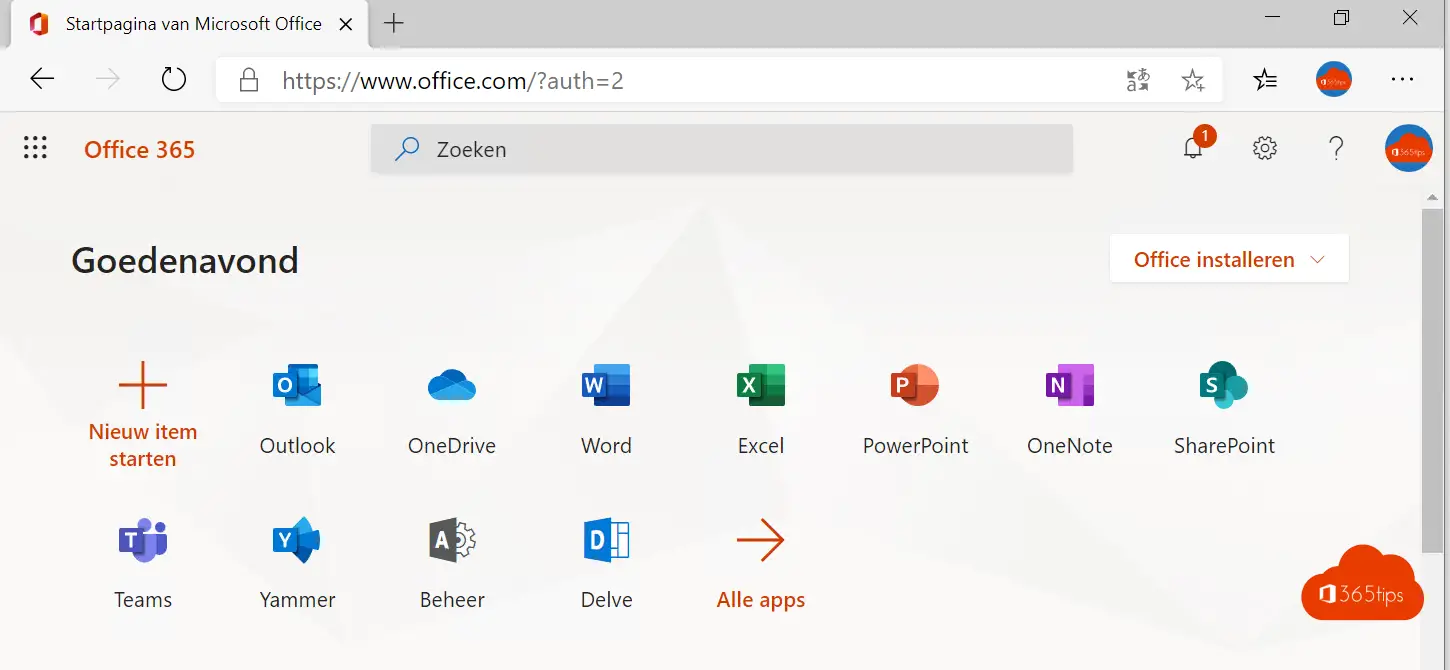Launch OneDrive from the app list
The image size is (1450, 670).
(x=452, y=386)
